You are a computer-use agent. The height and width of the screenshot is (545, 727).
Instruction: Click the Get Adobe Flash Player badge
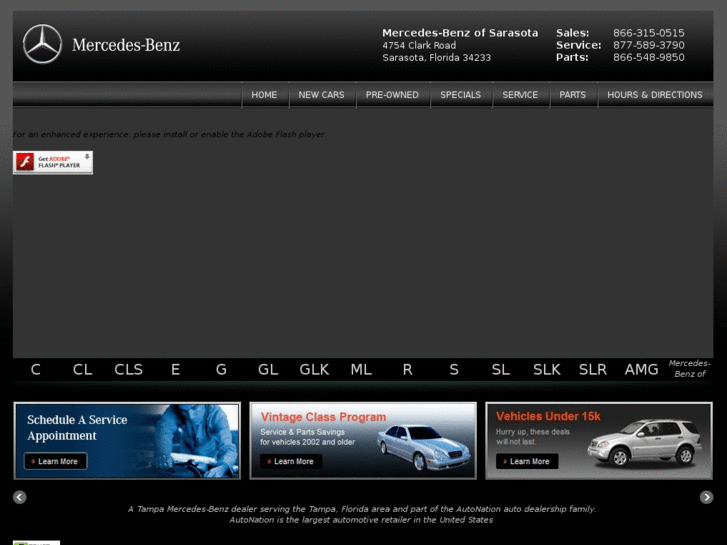(53, 162)
